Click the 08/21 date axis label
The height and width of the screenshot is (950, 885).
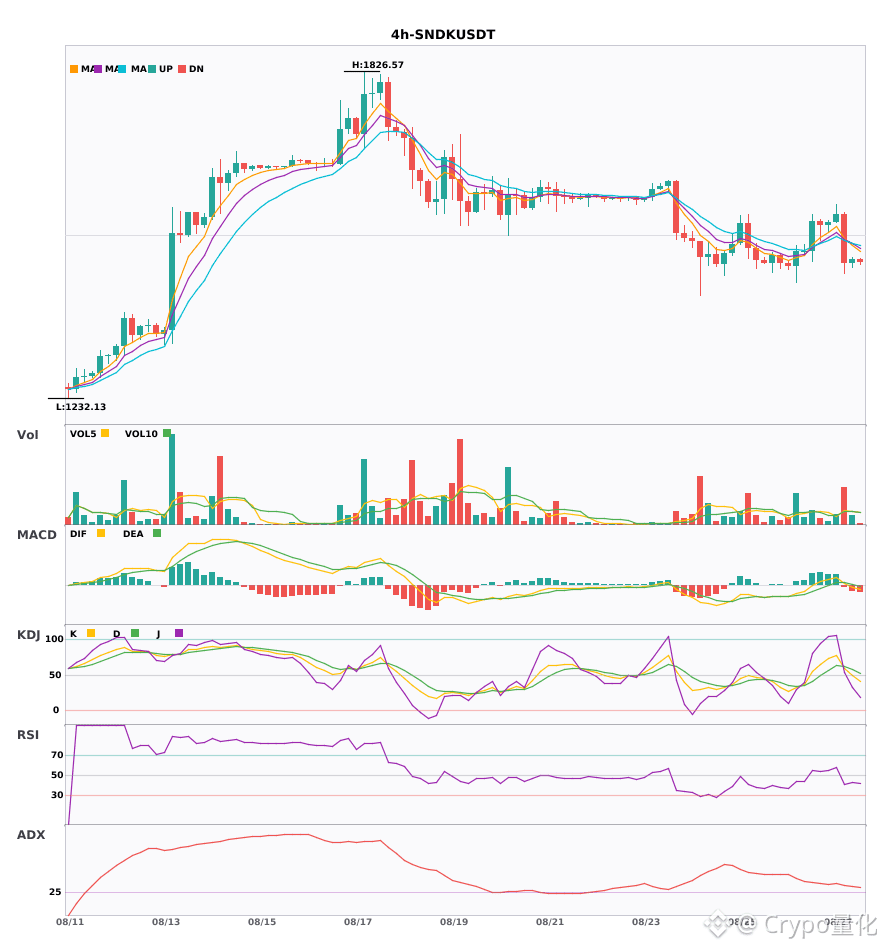[x=550, y=922]
